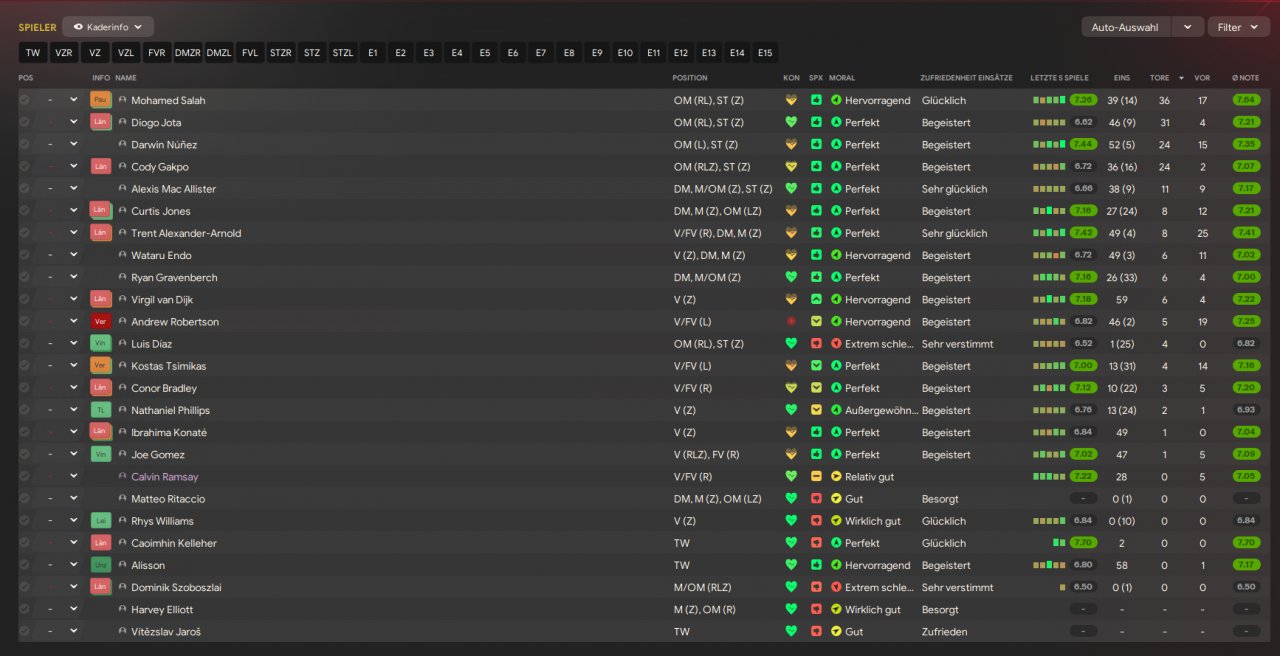Sort by the MORAL column header
The image size is (1280, 656).
click(842, 78)
